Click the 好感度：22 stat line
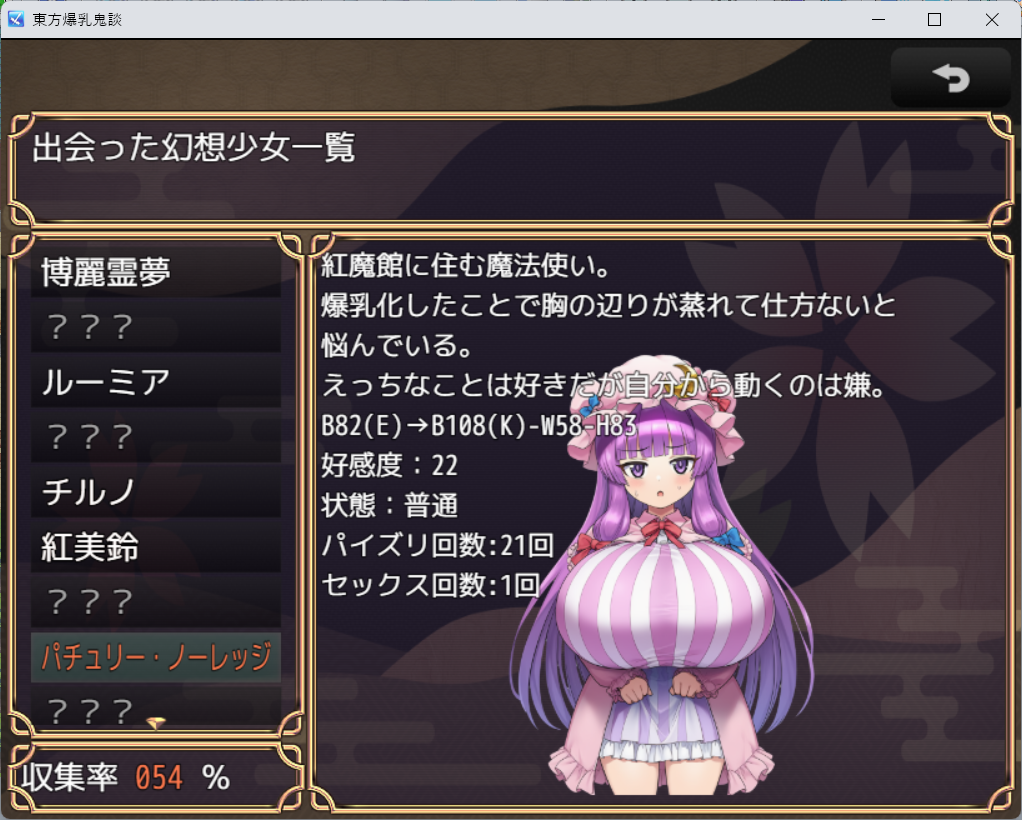Screen dimensions: 1022x820 tap(389, 465)
